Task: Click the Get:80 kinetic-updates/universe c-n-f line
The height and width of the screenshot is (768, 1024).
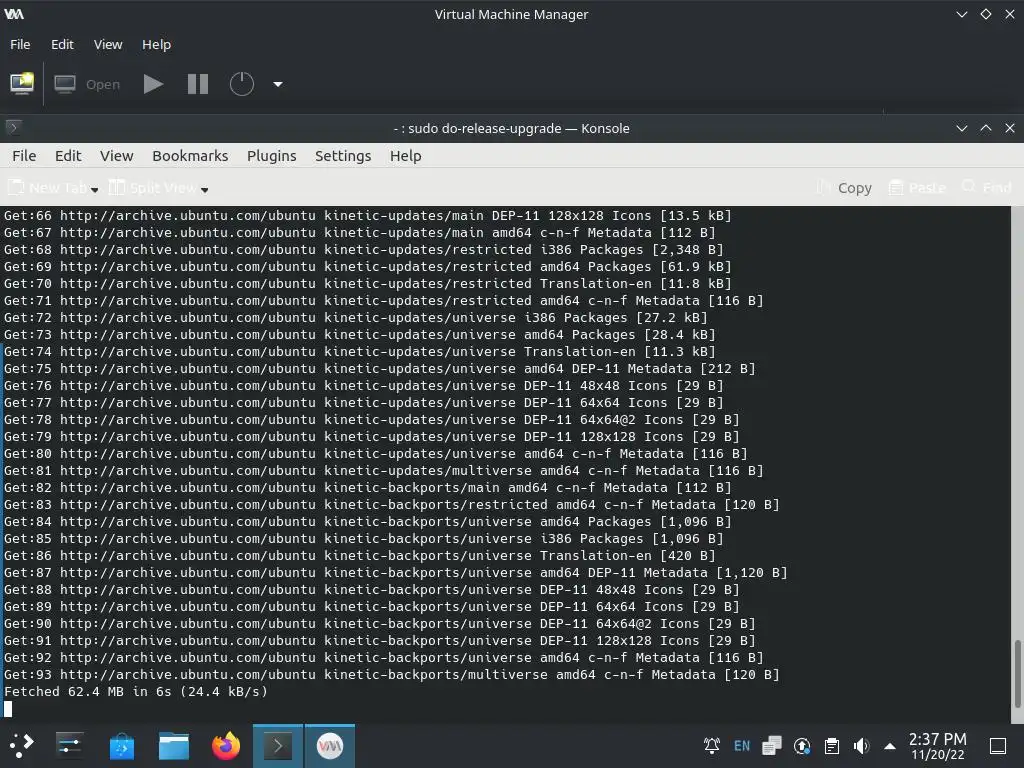Action: click(376, 453)
